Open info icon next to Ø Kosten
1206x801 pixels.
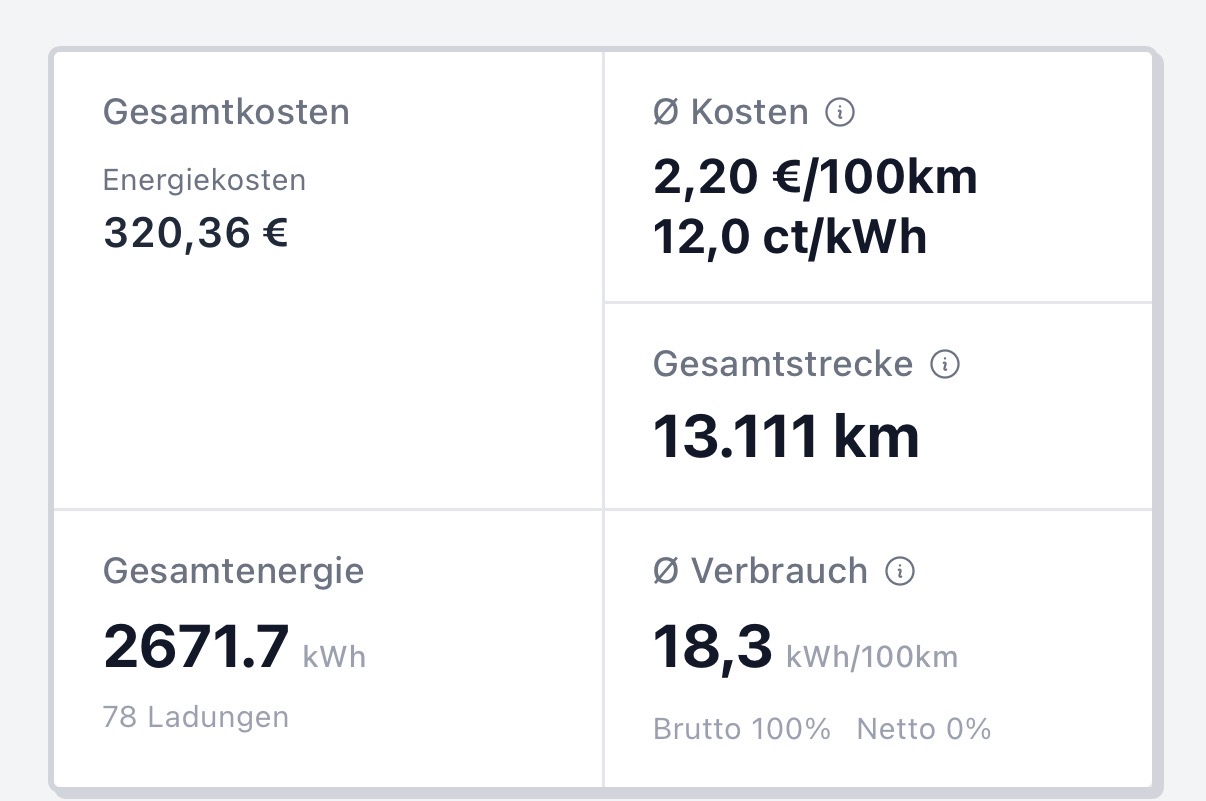point(840,113)
